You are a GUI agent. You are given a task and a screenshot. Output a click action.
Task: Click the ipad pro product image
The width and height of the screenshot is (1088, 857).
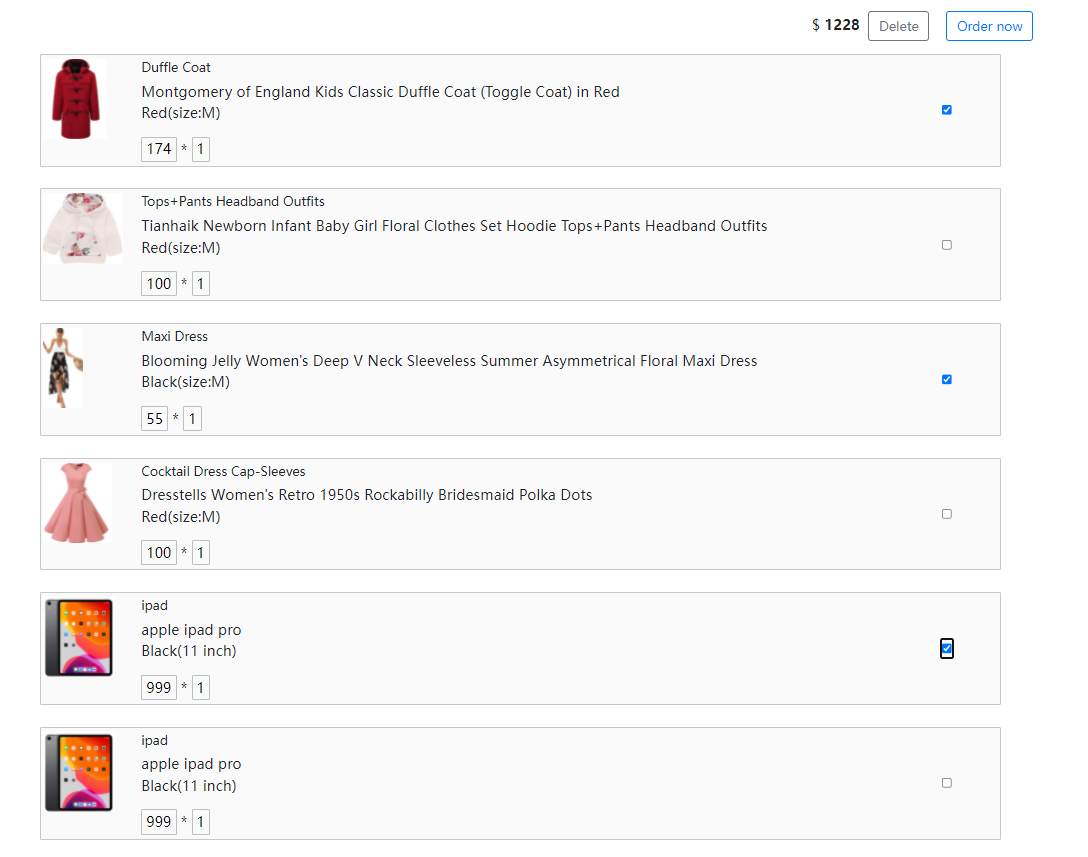(x=80, y=637)
